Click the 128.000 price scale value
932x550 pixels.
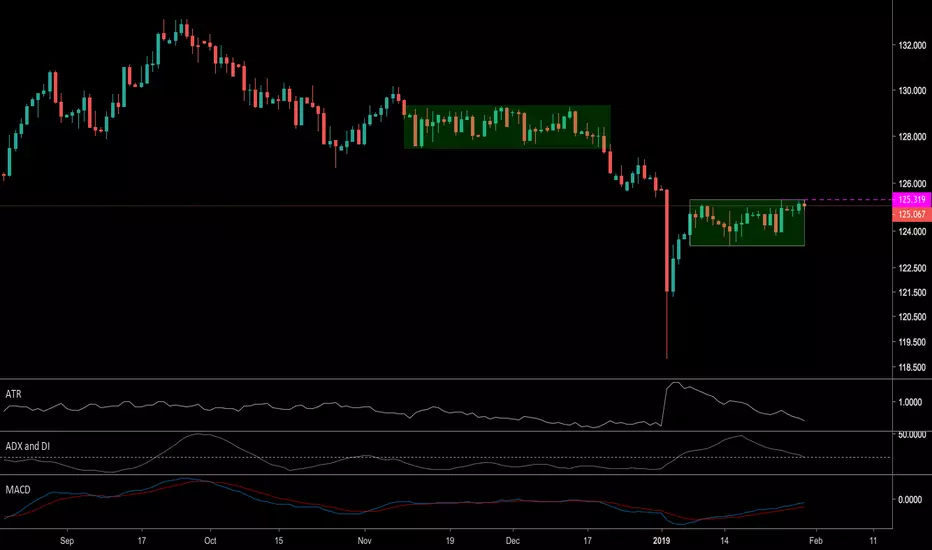tap(912, 137)
